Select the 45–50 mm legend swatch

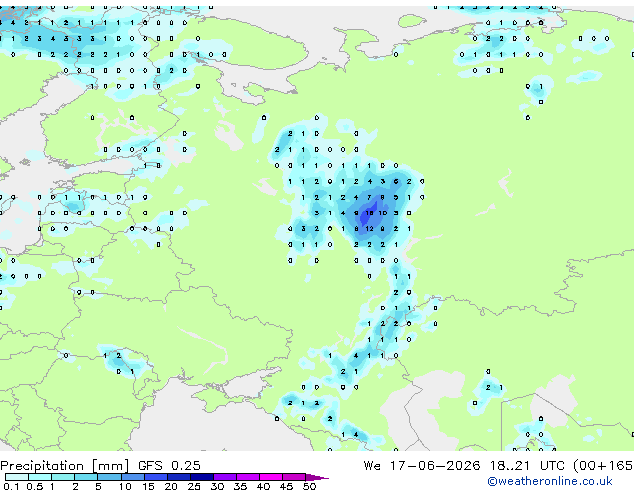tap(294, 477)
